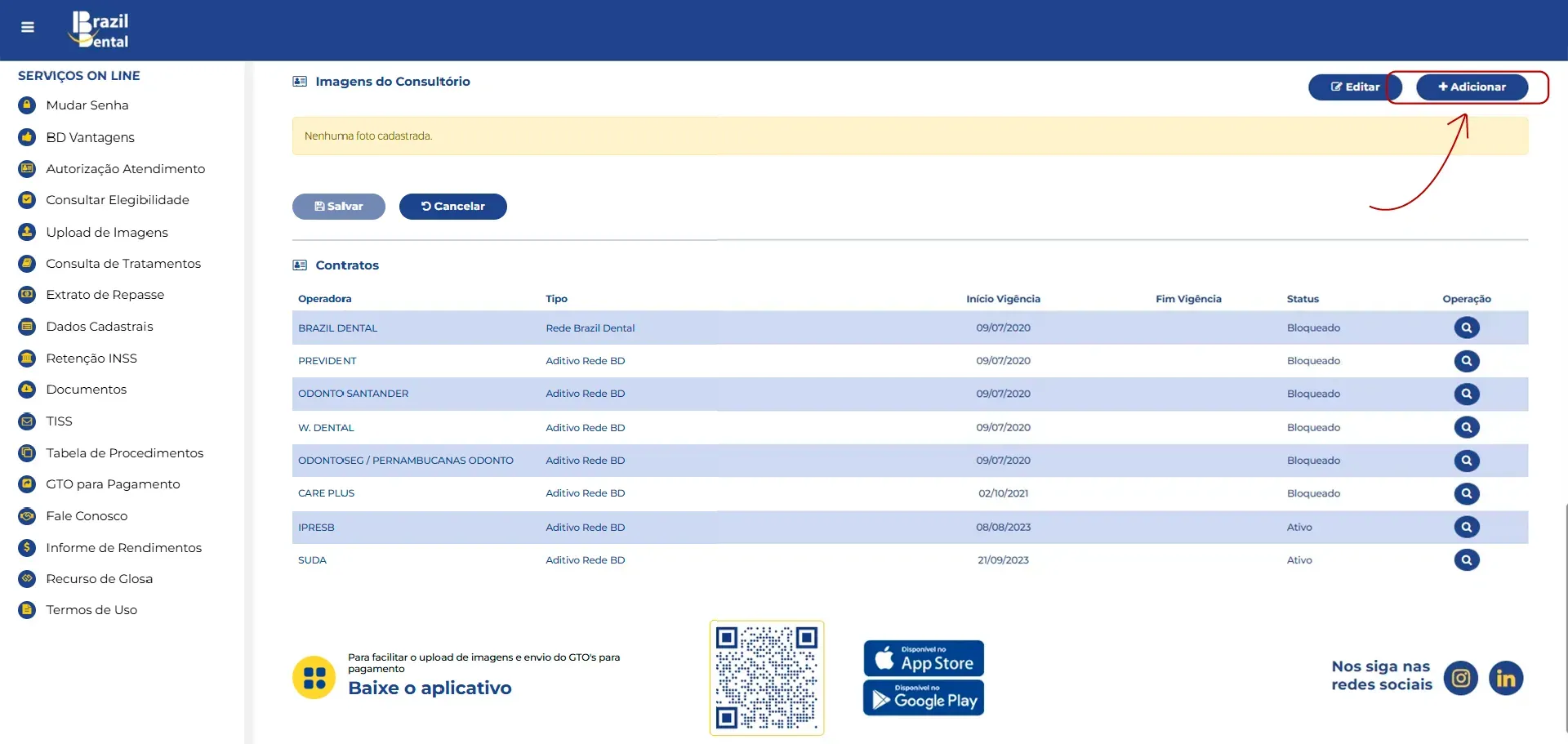1568x744 pixels.
Task: Click the Operadora column header
Action: click(x=325, y=299)
